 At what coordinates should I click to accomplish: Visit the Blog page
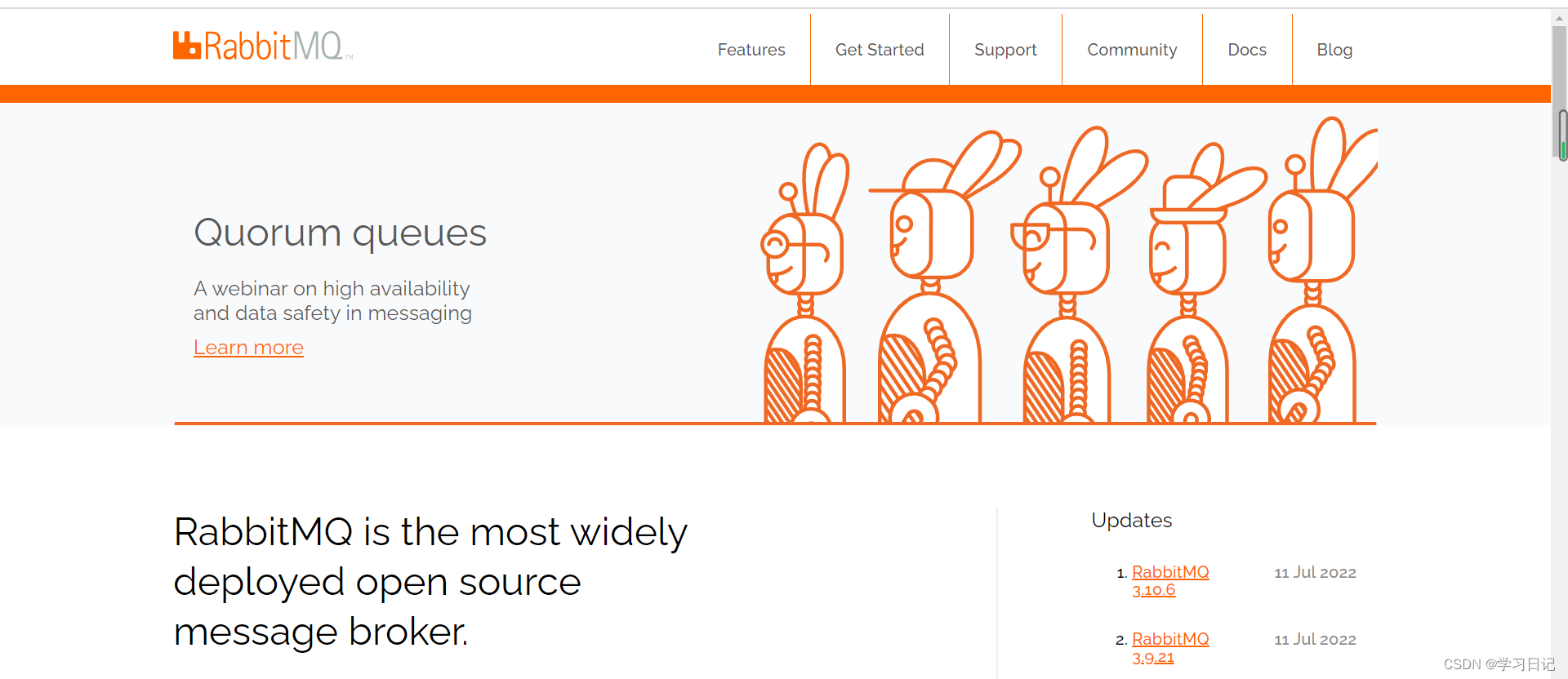point(1334,50)
